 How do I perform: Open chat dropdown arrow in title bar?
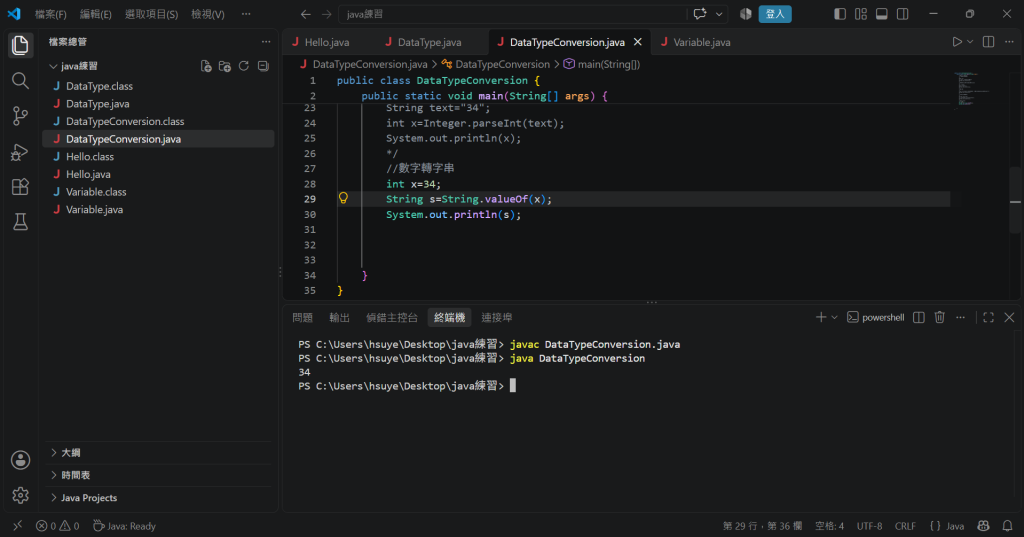[x=719, y=14]
